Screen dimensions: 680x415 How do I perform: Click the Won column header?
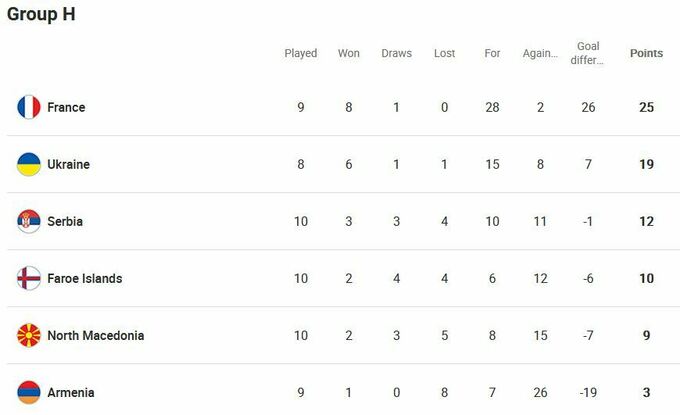[349, 53]
